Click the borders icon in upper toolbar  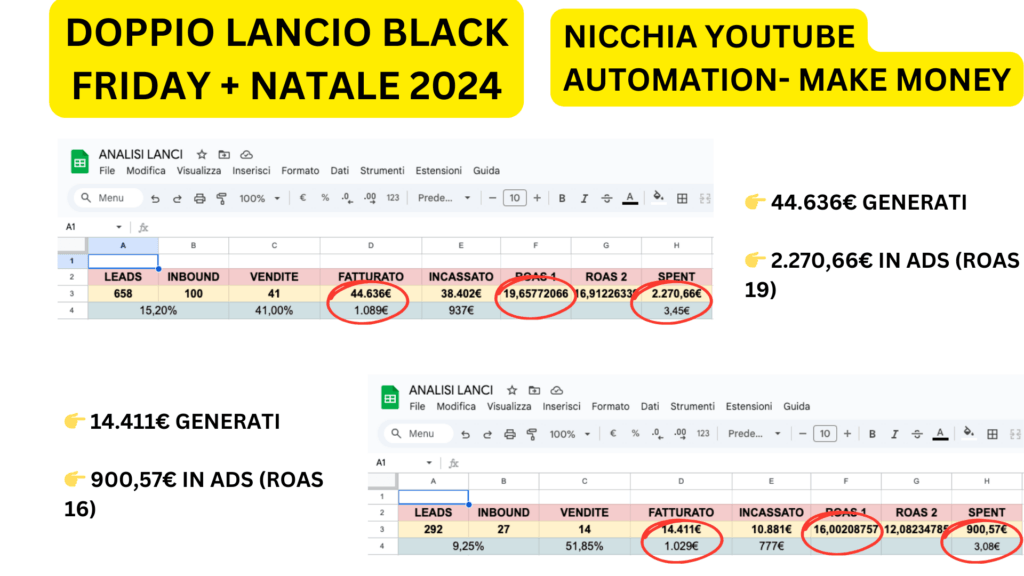click(x=682, y=199)
